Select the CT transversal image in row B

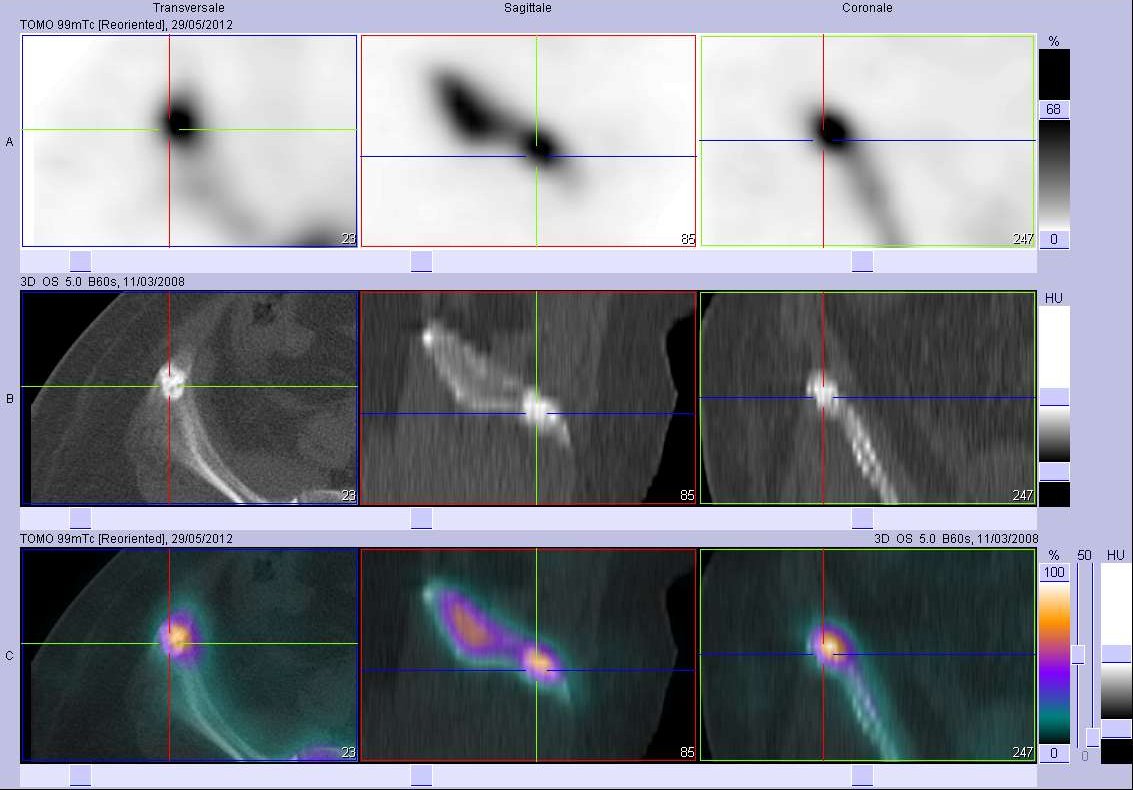(x=189, y=398)
